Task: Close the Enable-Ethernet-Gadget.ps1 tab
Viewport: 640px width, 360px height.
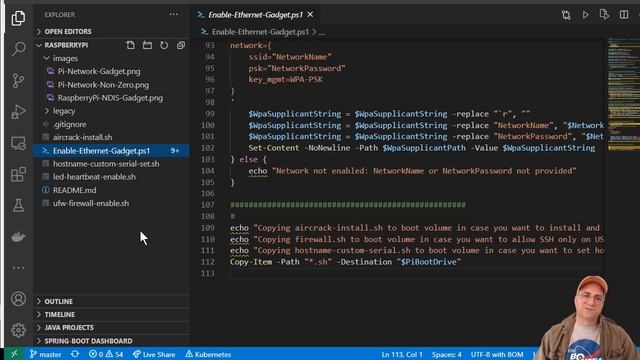Action: point(310,15)
